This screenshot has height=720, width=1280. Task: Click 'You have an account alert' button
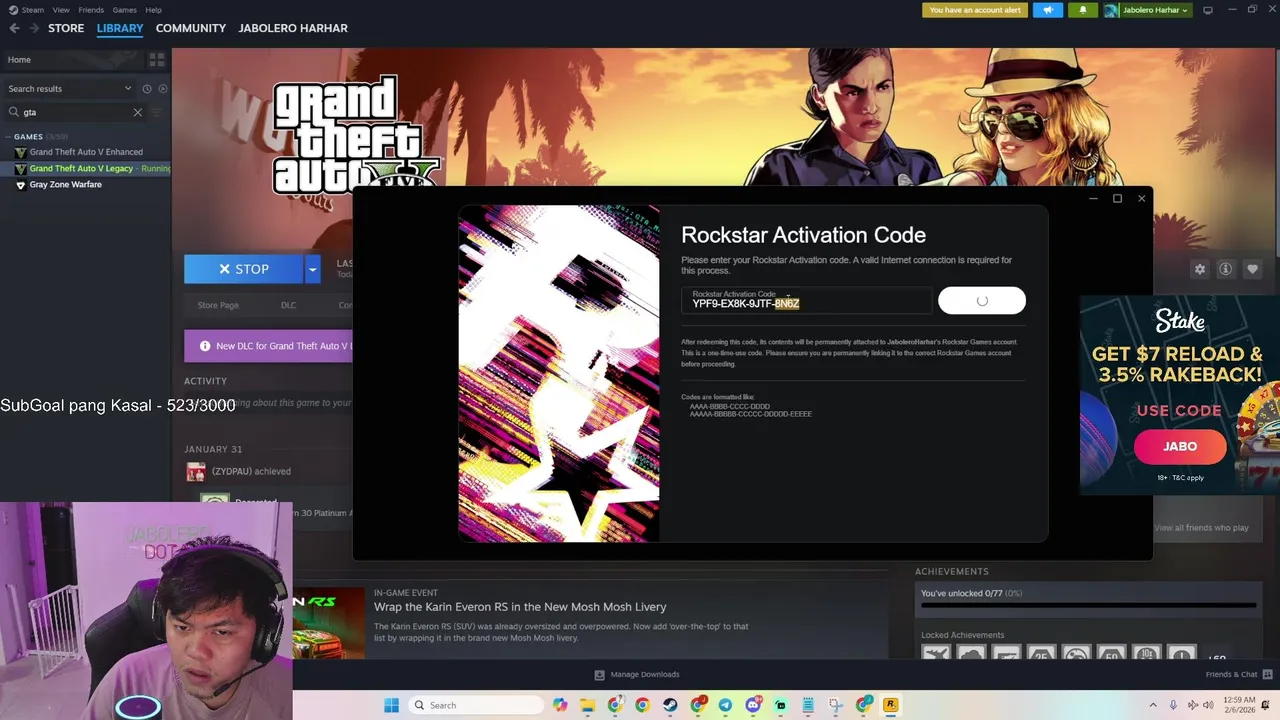click(975, 10)
